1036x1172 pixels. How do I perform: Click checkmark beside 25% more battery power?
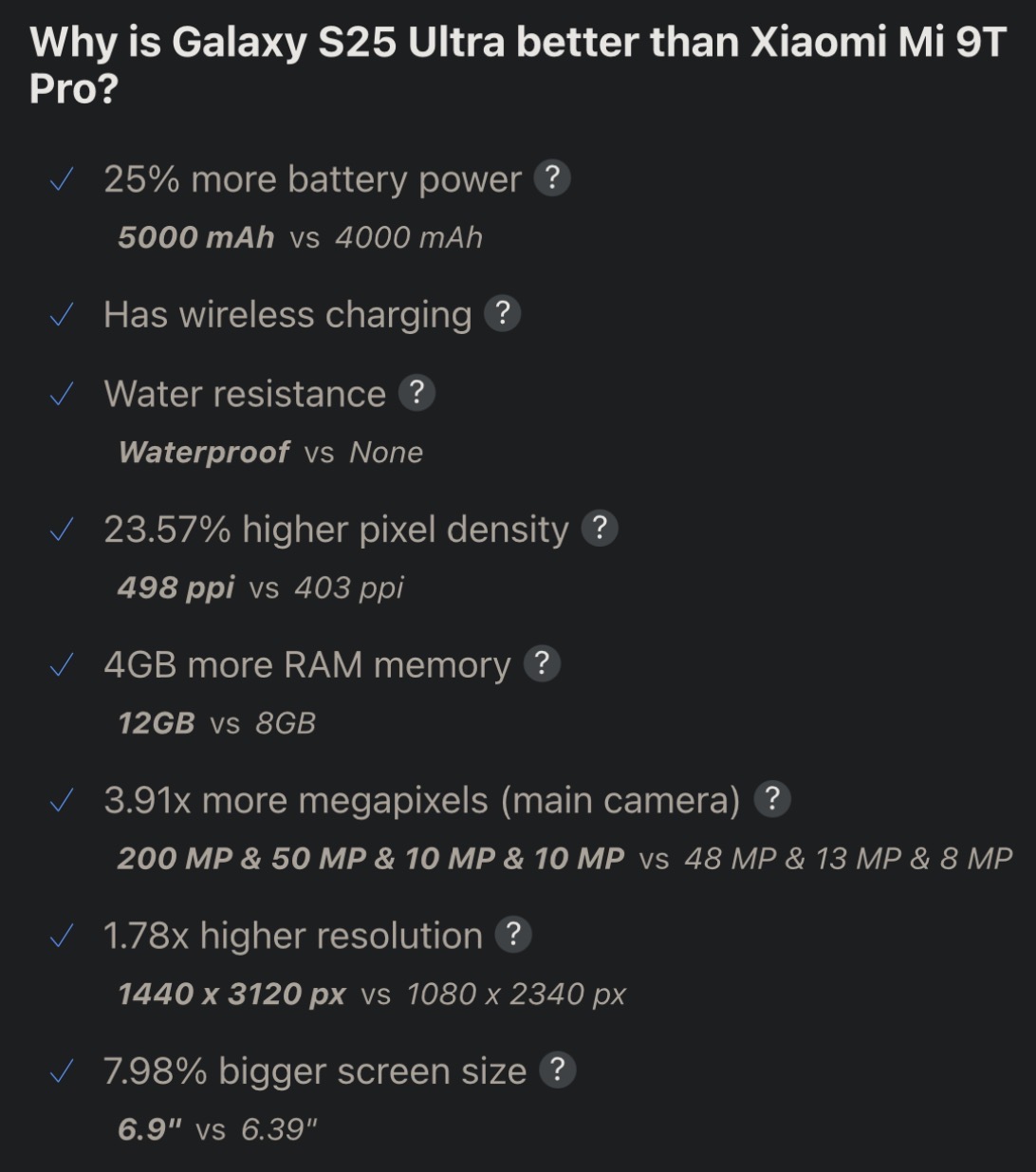tap(62, 180)
